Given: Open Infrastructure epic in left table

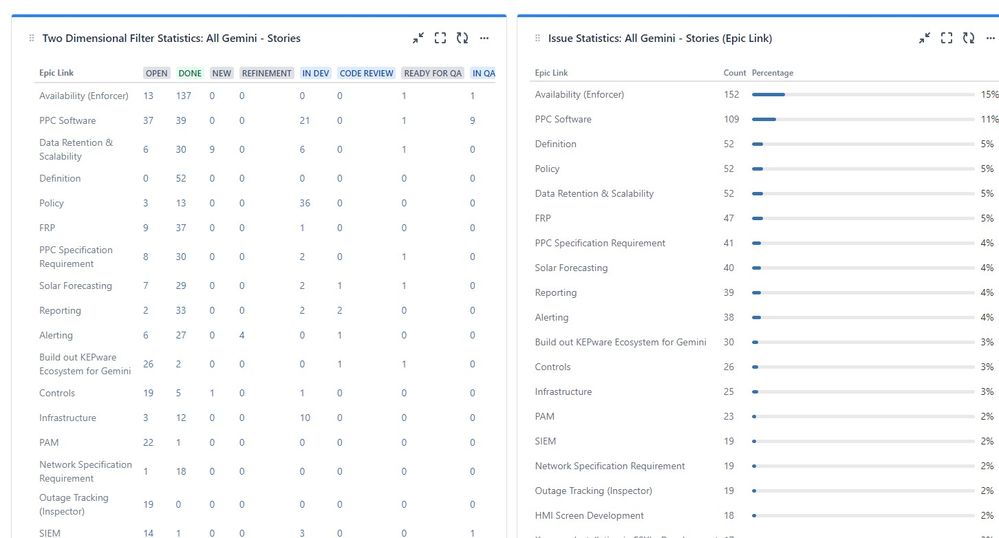Looking at the screenshot, I should [x=68, y=418].
